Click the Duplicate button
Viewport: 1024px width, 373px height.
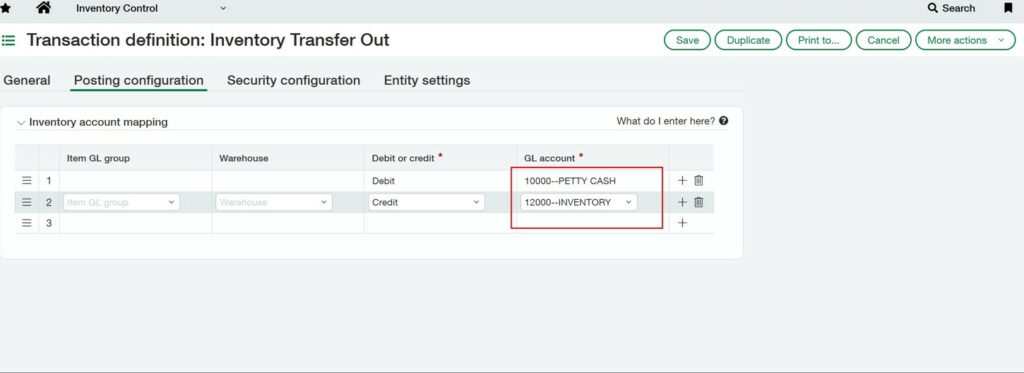pyautogui.click(x=748, y=40)
